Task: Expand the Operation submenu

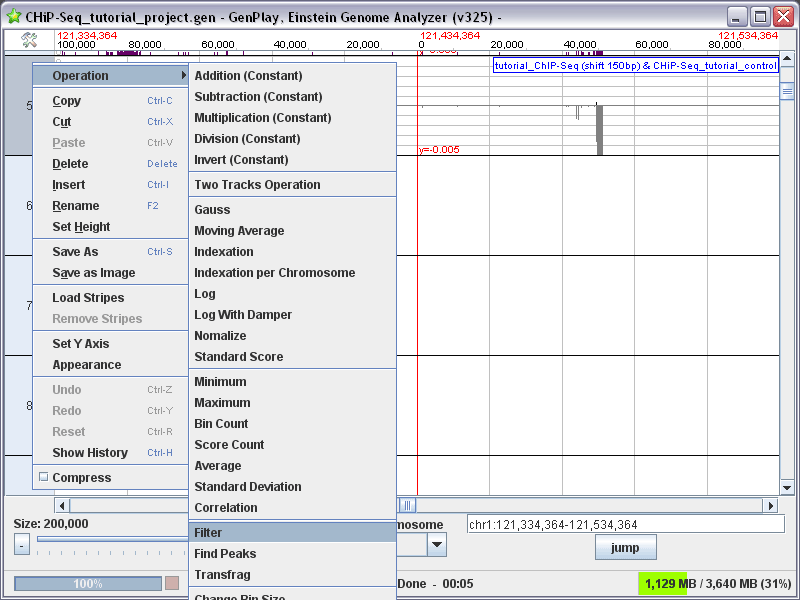Action: pyautogui.click(x=111, y=76)
